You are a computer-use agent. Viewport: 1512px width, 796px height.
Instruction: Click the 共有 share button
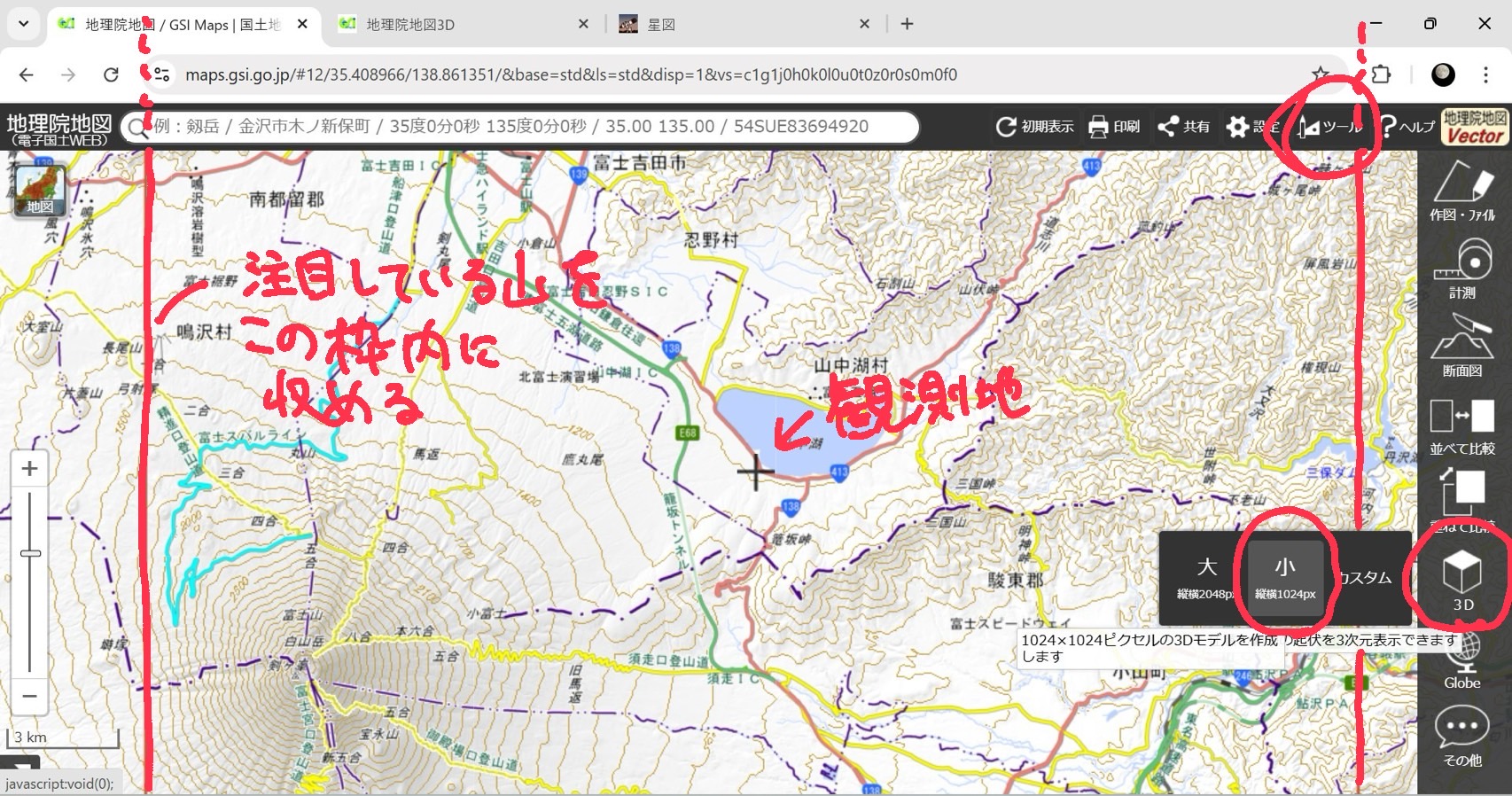1184,127
